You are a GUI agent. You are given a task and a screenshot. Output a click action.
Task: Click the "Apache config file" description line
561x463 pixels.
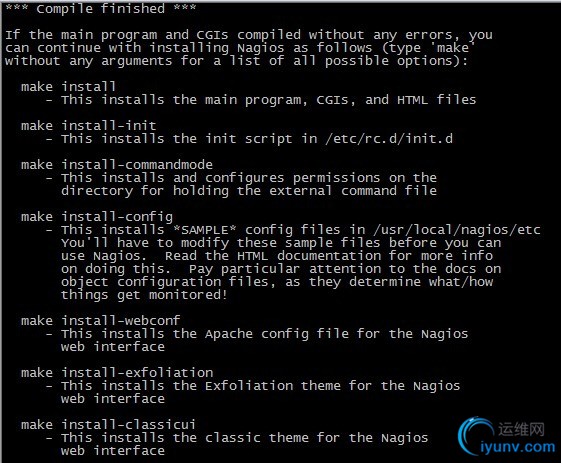pyautogui.click(x=257, y=334)
